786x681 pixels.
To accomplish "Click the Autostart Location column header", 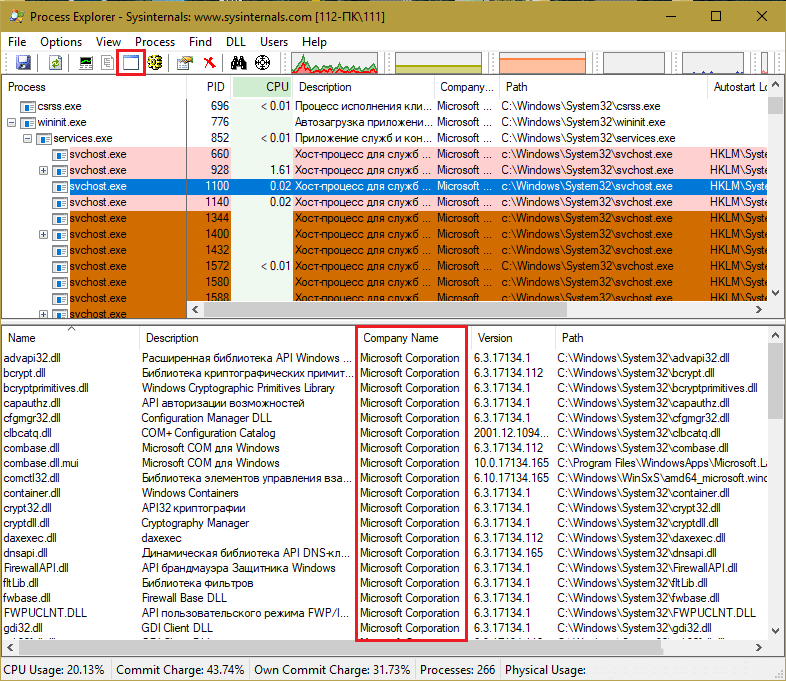I will pyautogui.click(x=737, y=87).
